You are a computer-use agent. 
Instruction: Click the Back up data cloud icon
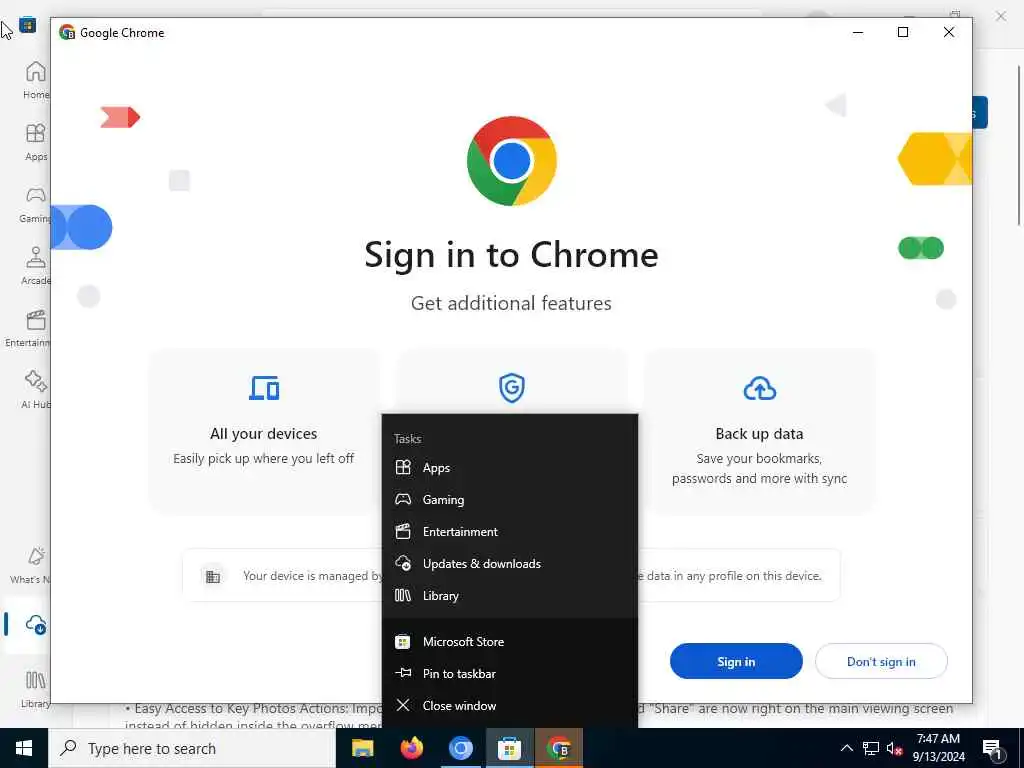click(760, 388)
